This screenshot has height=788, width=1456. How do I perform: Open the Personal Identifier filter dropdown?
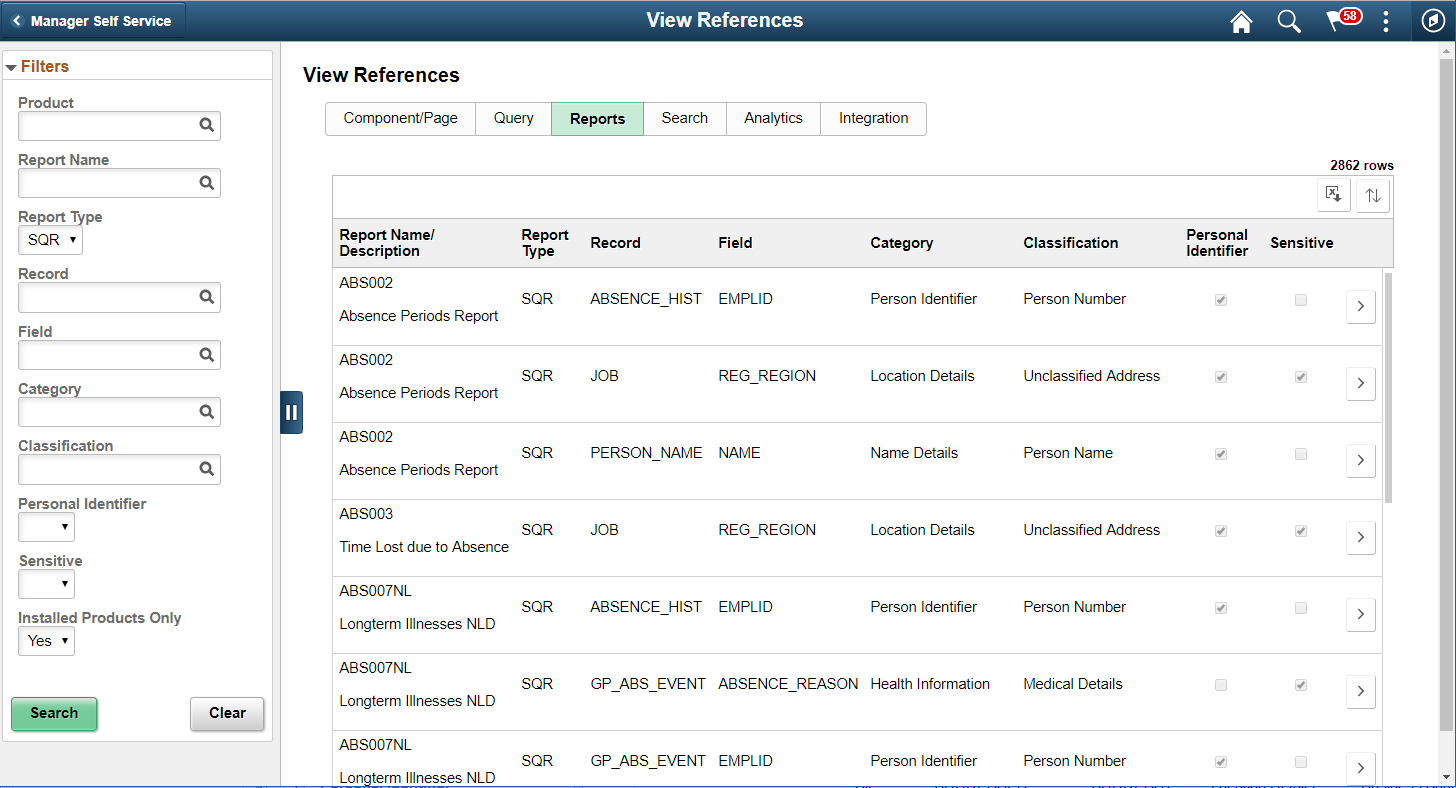[46, 526]
